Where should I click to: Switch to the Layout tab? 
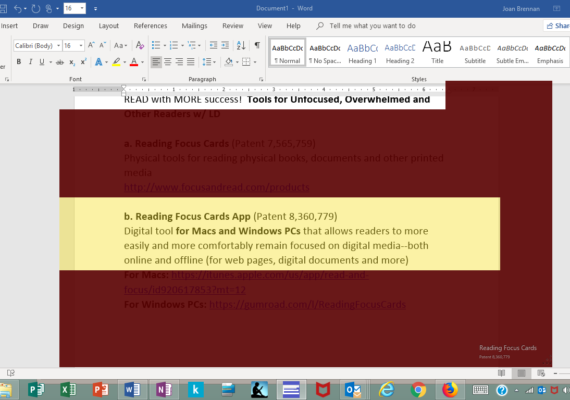109,26
